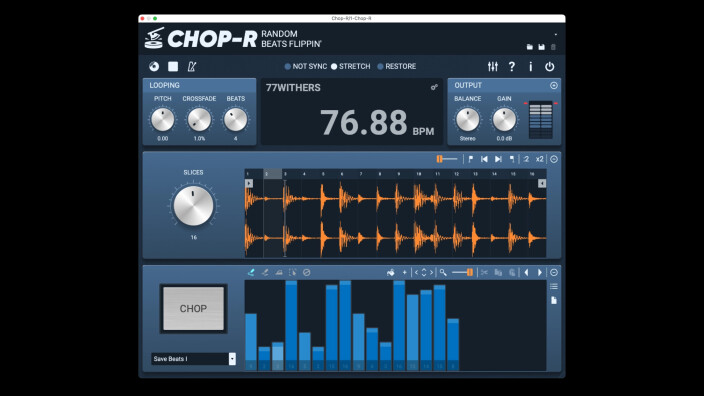
Task: Halve the loop length with the :2 button
Action: (526, 159)
